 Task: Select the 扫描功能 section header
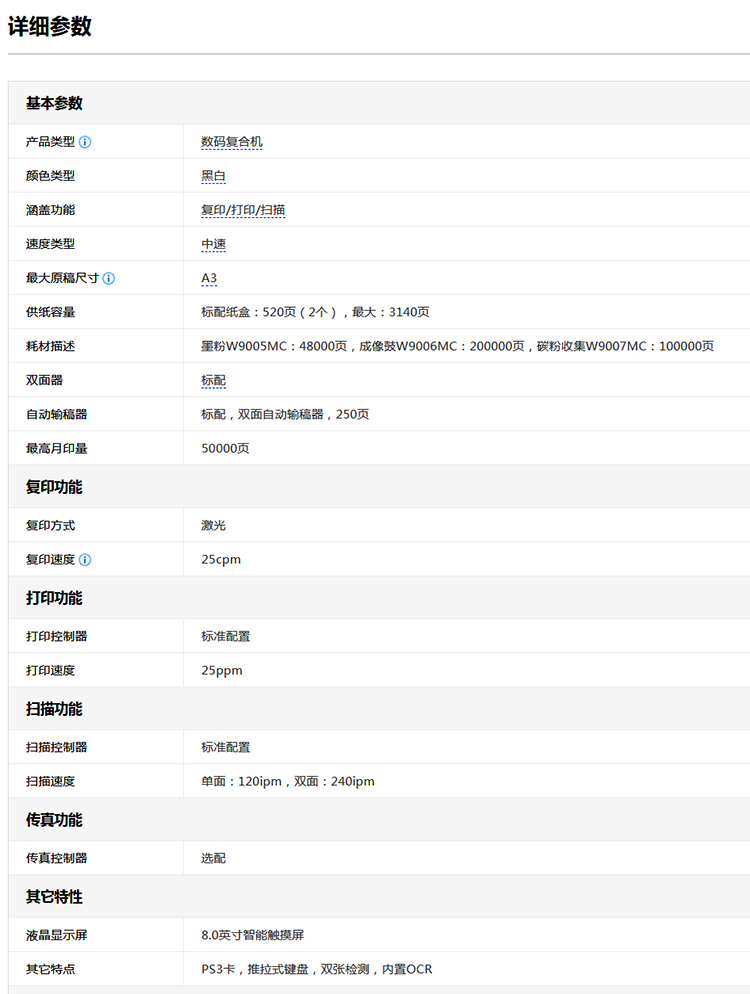coord(54,709)
